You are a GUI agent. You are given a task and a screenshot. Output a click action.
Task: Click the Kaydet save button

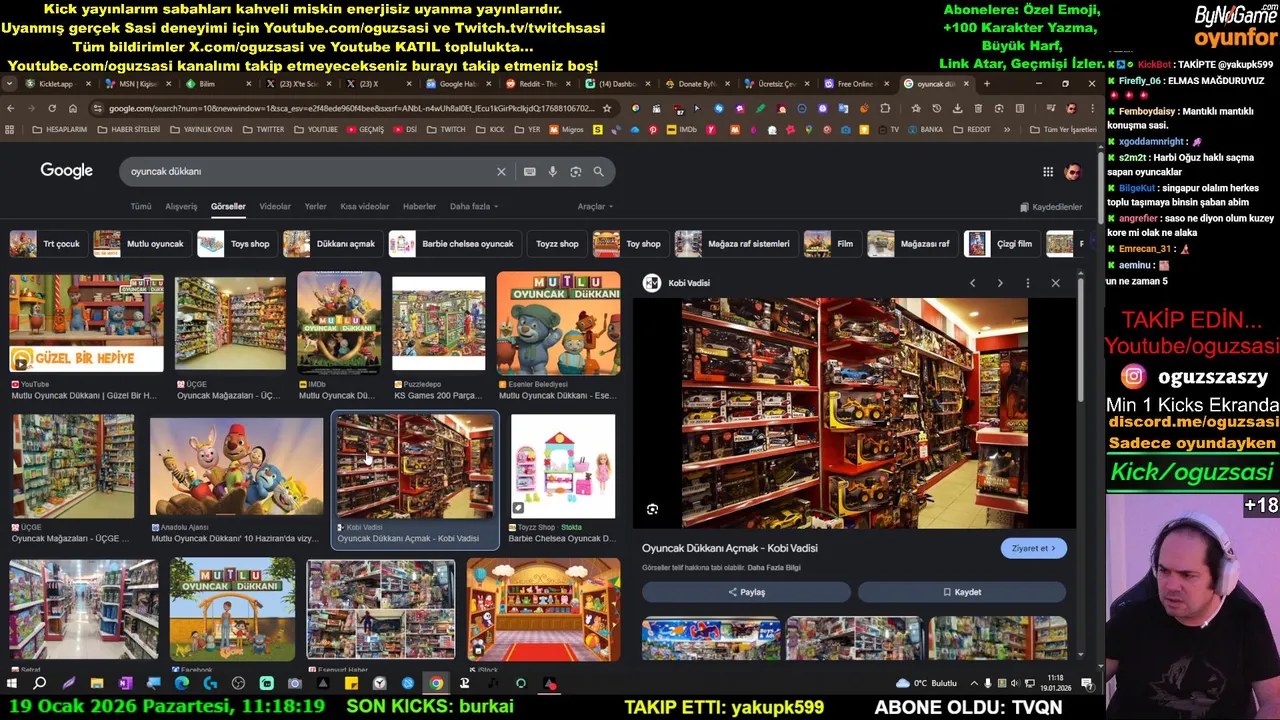click(x=962, y=592)
